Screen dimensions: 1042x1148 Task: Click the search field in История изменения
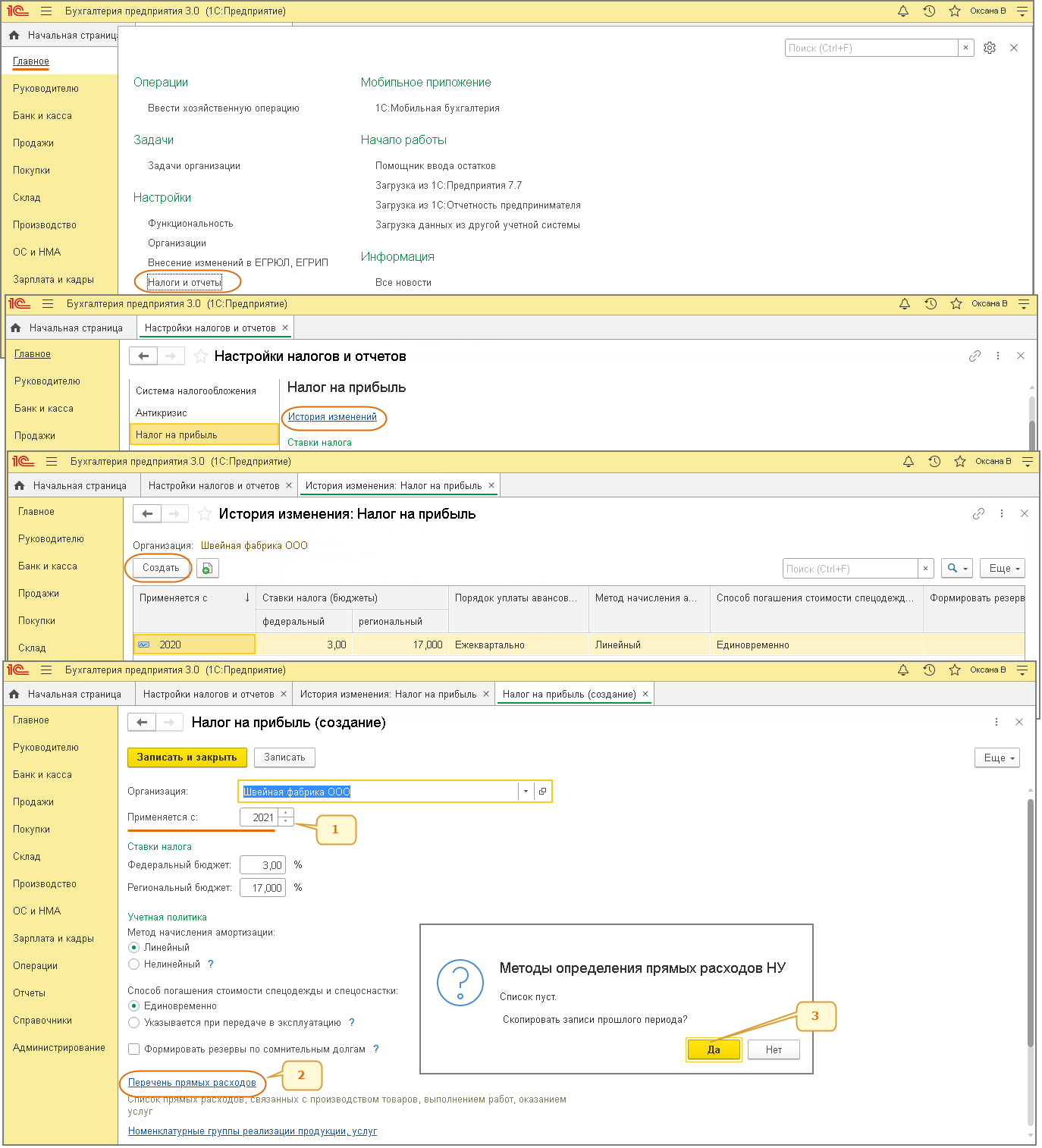tap(850, 568)
